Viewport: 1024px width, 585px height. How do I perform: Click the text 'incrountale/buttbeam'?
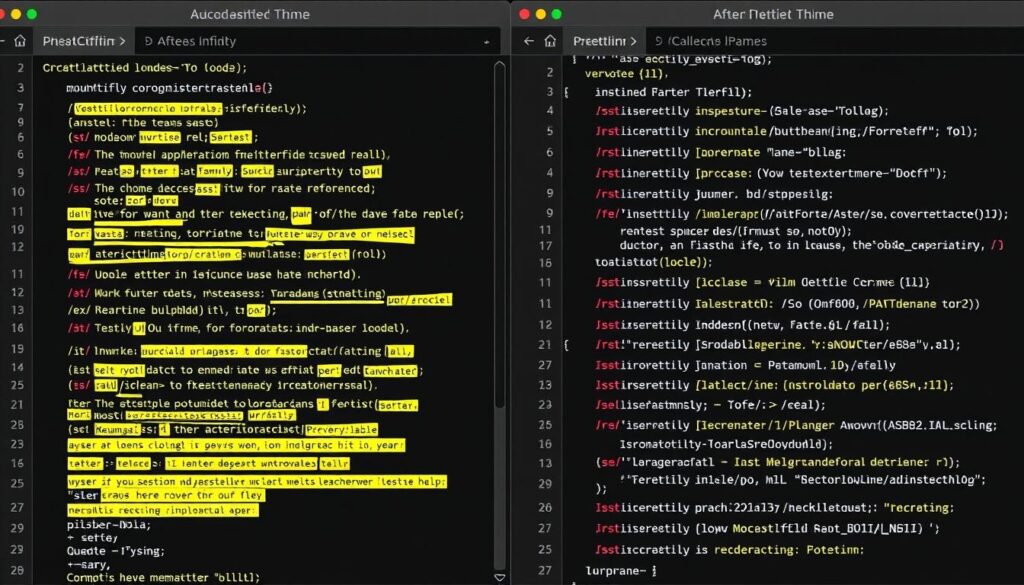click(x=763, y=131)
